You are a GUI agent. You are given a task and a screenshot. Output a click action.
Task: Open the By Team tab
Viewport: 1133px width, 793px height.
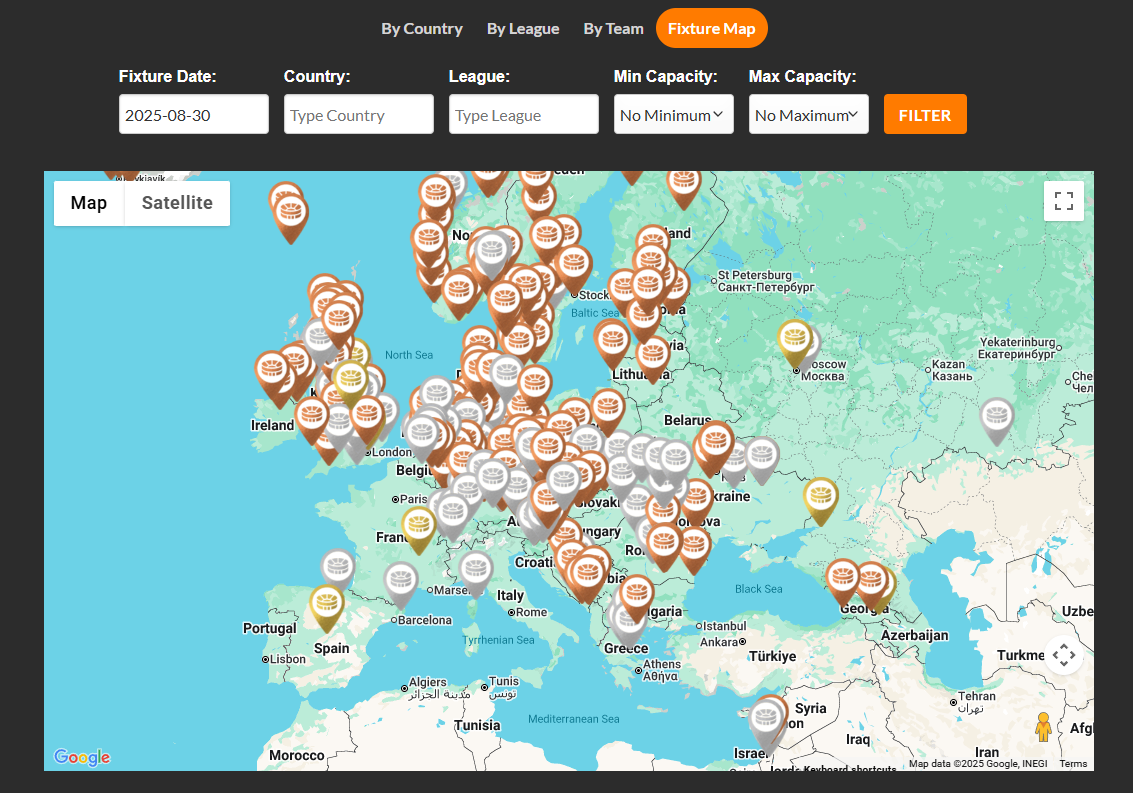(613, 28)
